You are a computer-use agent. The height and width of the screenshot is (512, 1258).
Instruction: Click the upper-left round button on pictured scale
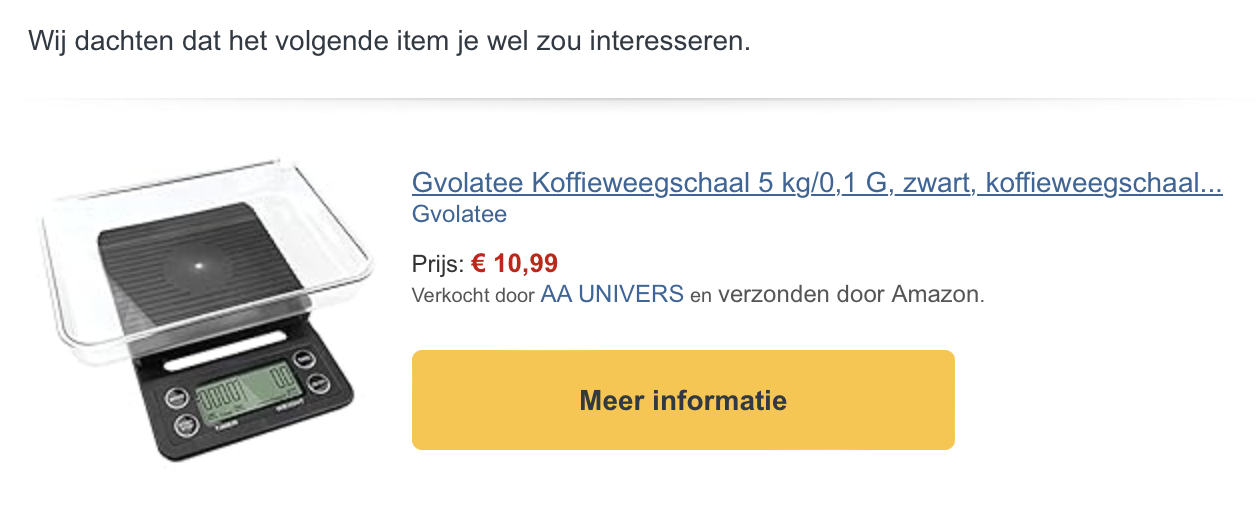pos(175,397)
